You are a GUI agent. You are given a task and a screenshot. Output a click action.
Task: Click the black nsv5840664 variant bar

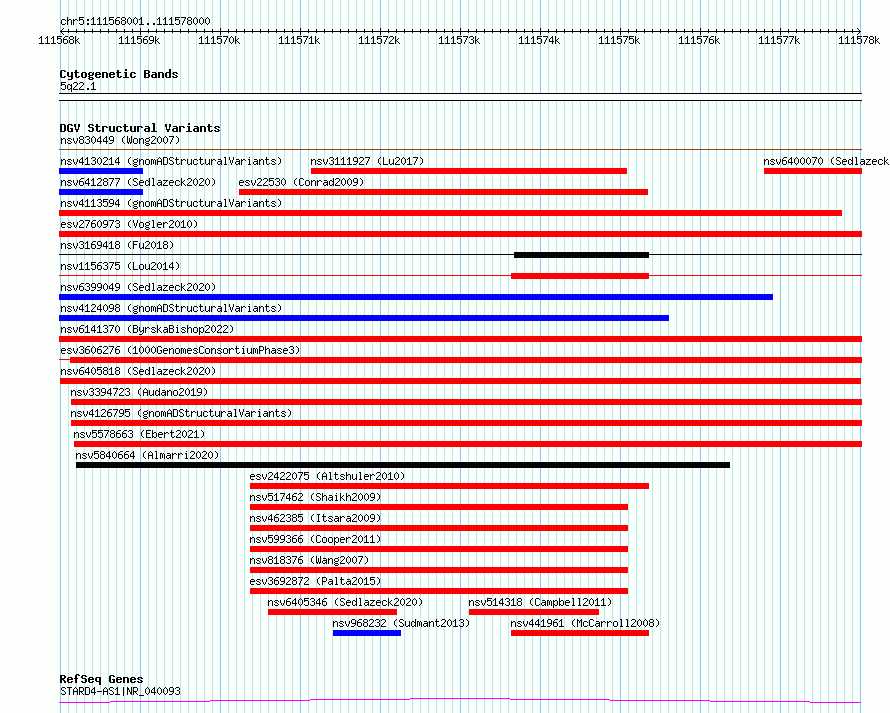403,465
